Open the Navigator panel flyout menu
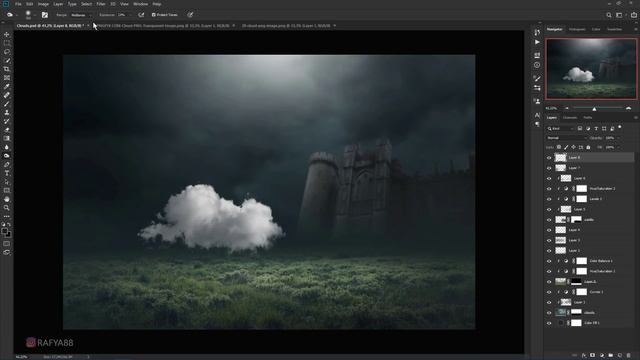 (636, 29)
